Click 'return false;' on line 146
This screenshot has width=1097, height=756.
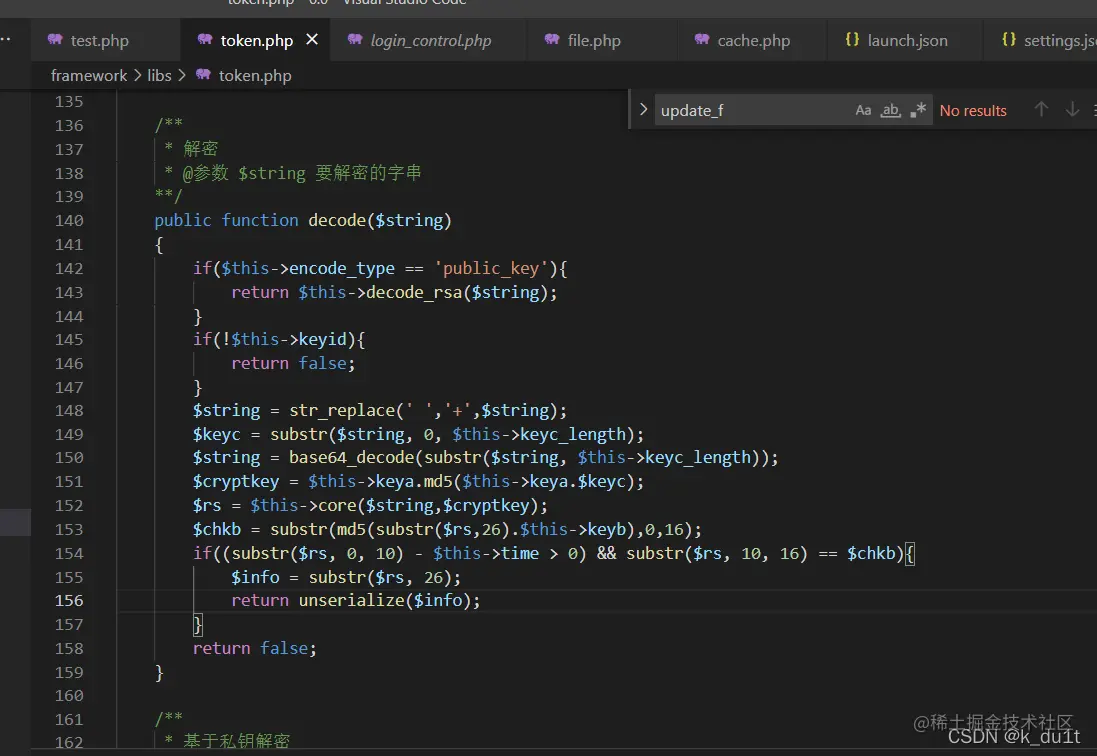[293, 363]
